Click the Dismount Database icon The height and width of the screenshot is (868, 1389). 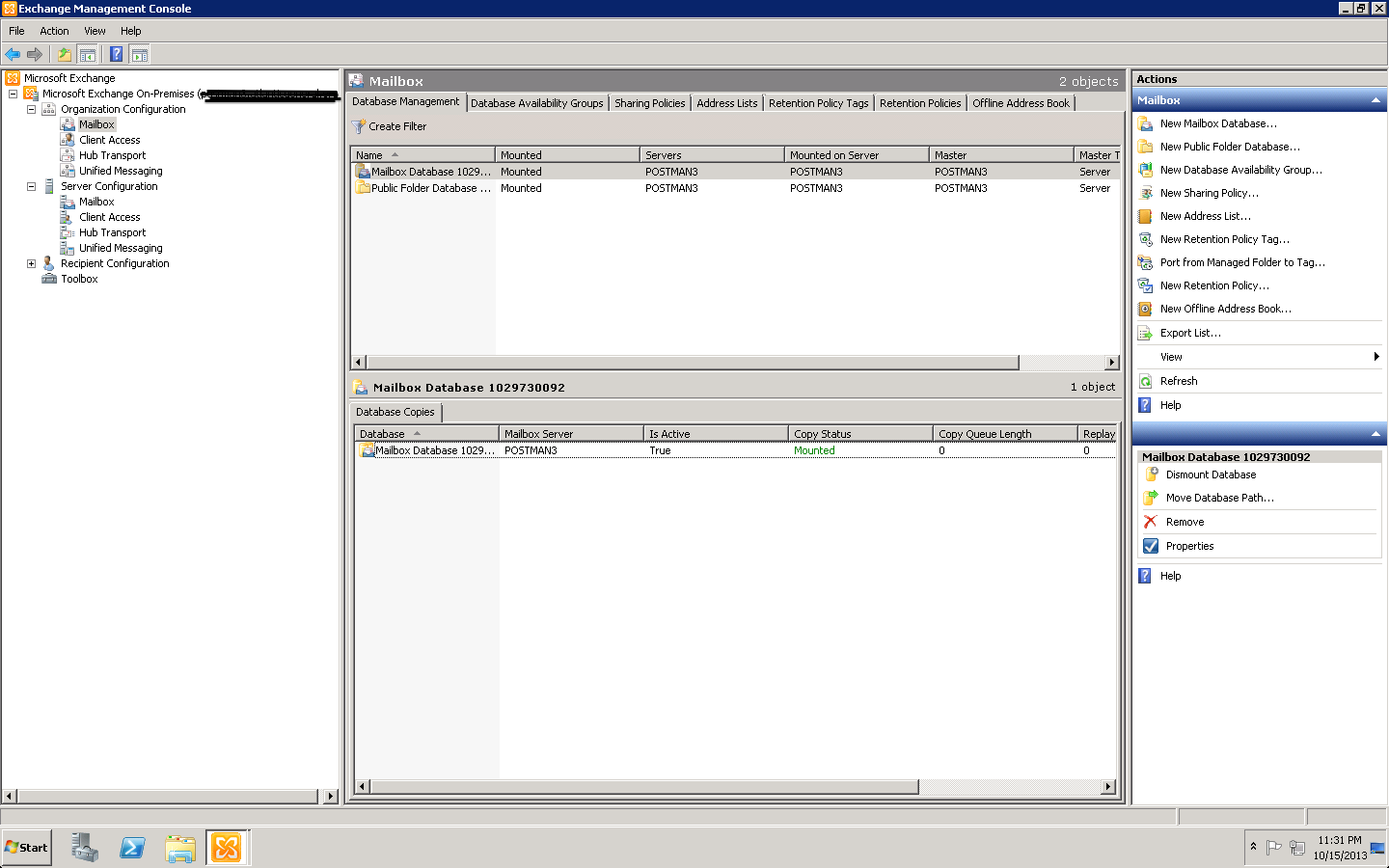click(x=1151, y=475)
